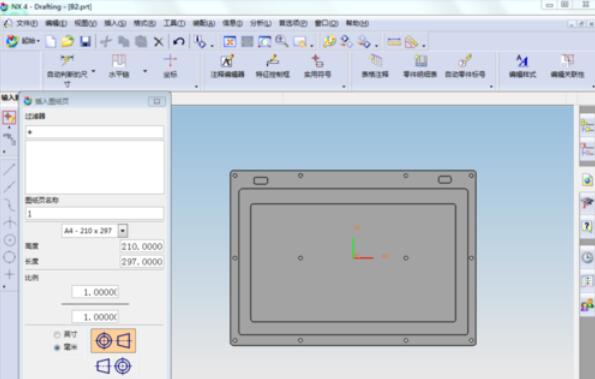Expand the Horizontal Chain dropdown arrow

pos(145,71)
